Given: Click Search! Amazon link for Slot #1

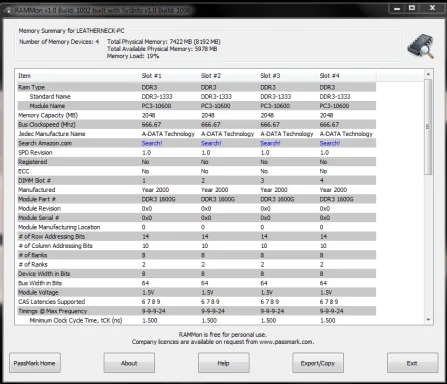Looking at the screenshot, I should click(152, 143).
